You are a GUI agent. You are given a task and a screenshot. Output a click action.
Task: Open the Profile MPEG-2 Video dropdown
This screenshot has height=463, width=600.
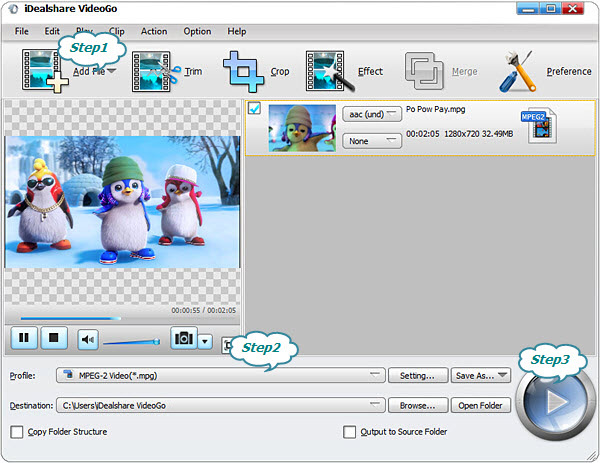click(x=220, y=375)
